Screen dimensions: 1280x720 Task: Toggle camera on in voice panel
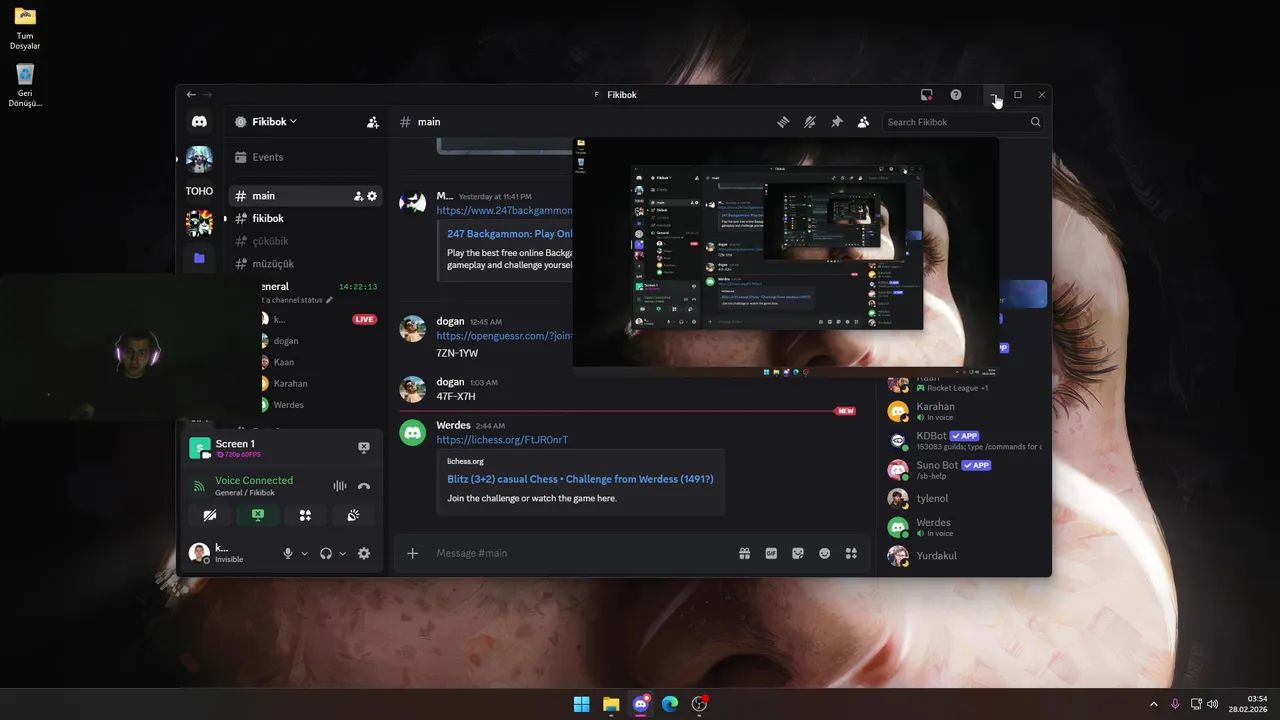point(209,515)
